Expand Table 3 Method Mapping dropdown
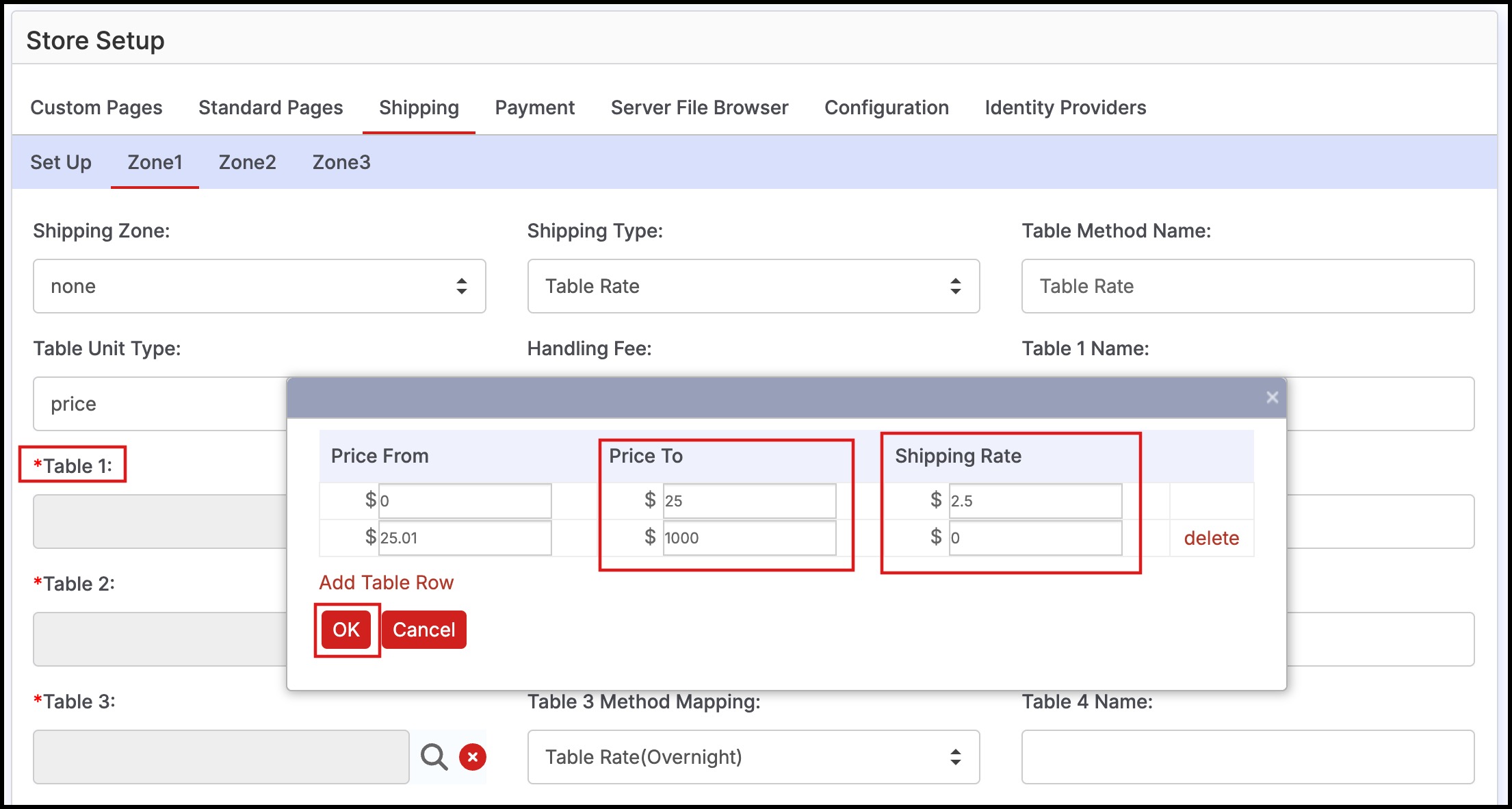 pos(753,757)
